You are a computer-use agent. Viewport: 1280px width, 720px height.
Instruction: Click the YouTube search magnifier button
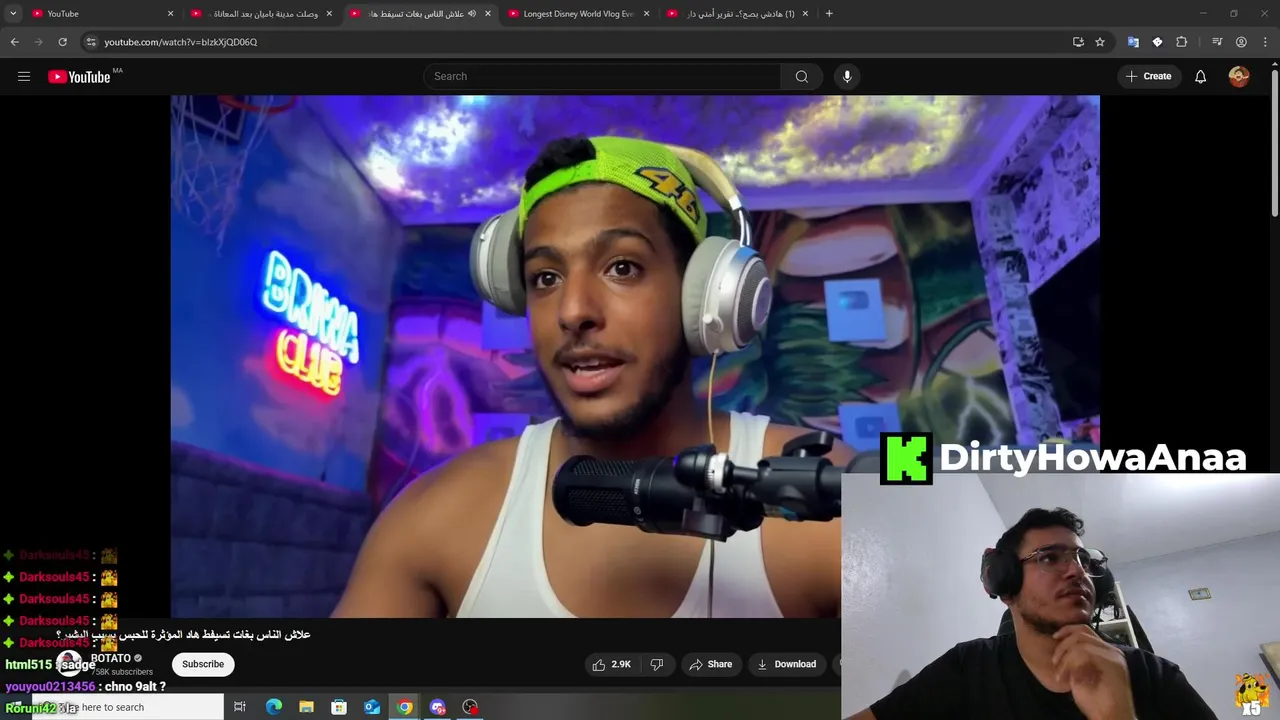801,76
